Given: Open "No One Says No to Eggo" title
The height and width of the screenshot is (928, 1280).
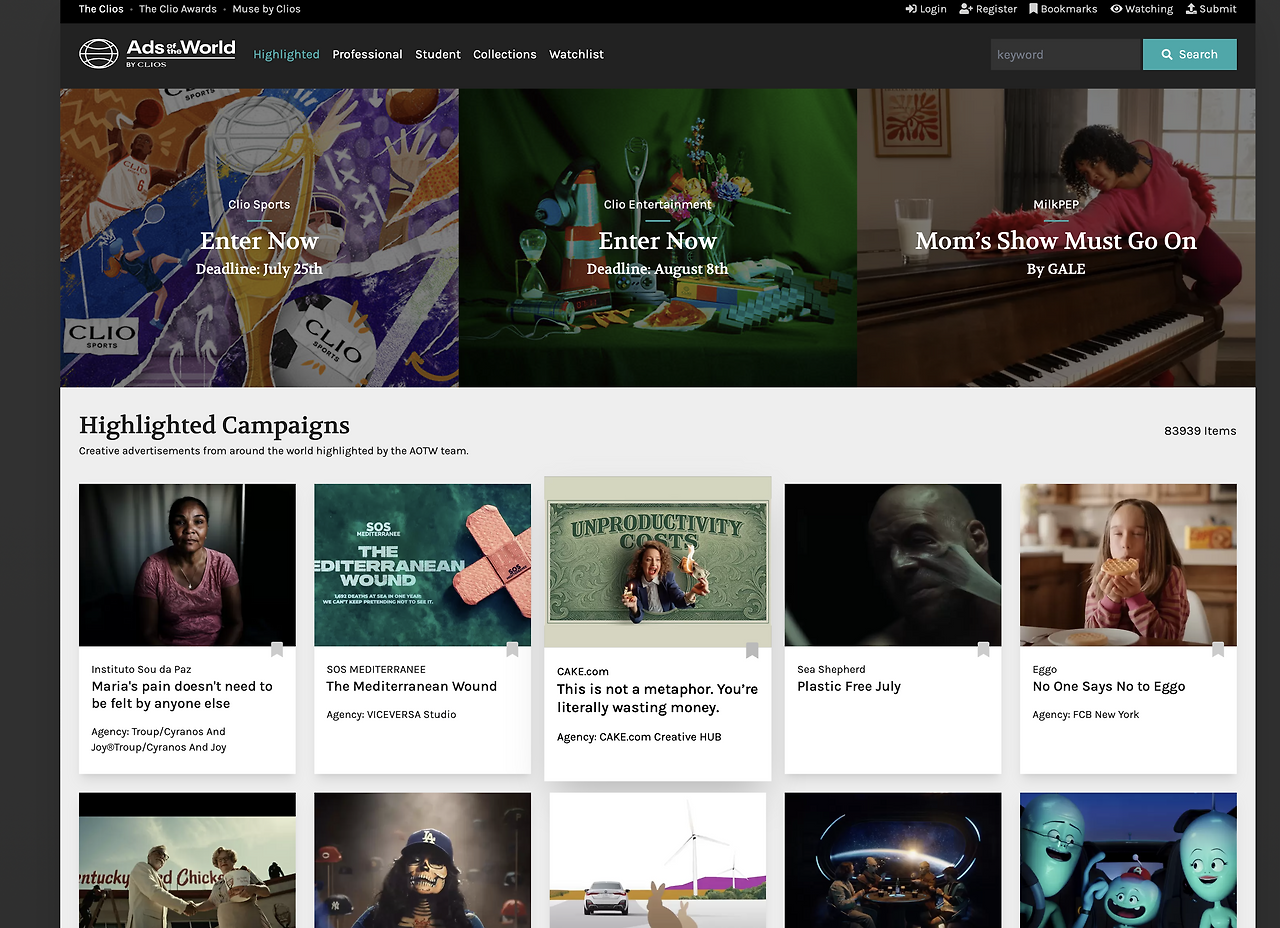Looking at the screenshot, I should (1109, 686).
